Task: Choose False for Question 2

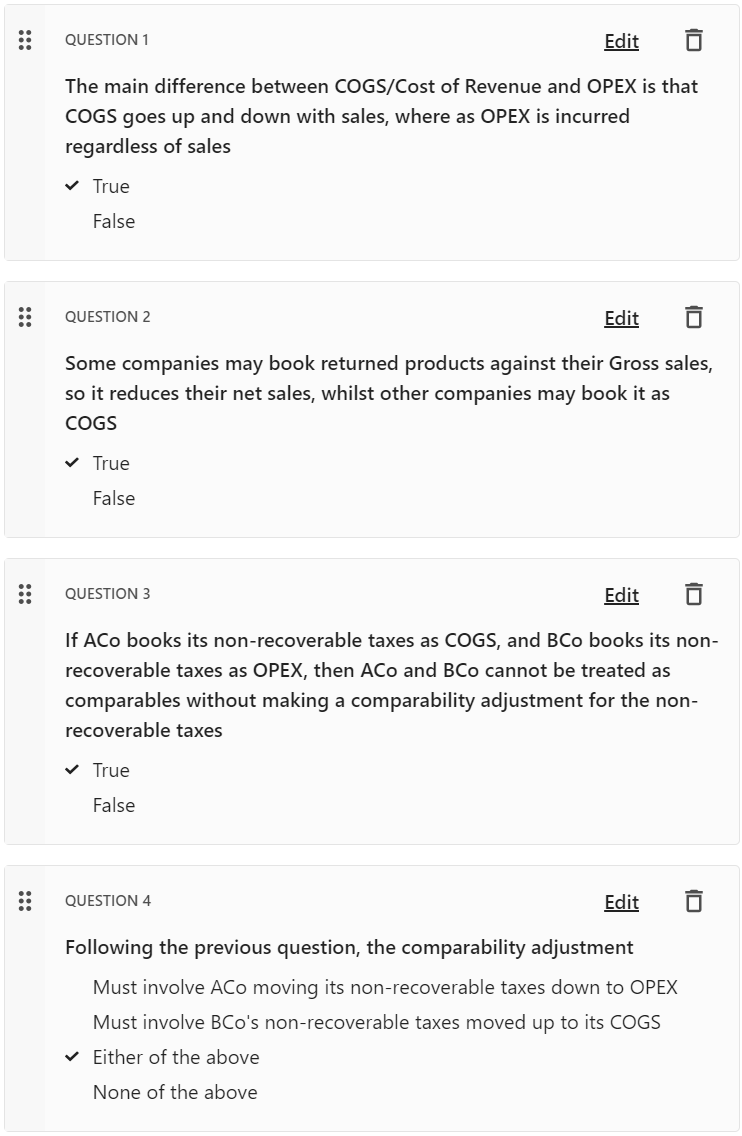Action: (114, 498)
